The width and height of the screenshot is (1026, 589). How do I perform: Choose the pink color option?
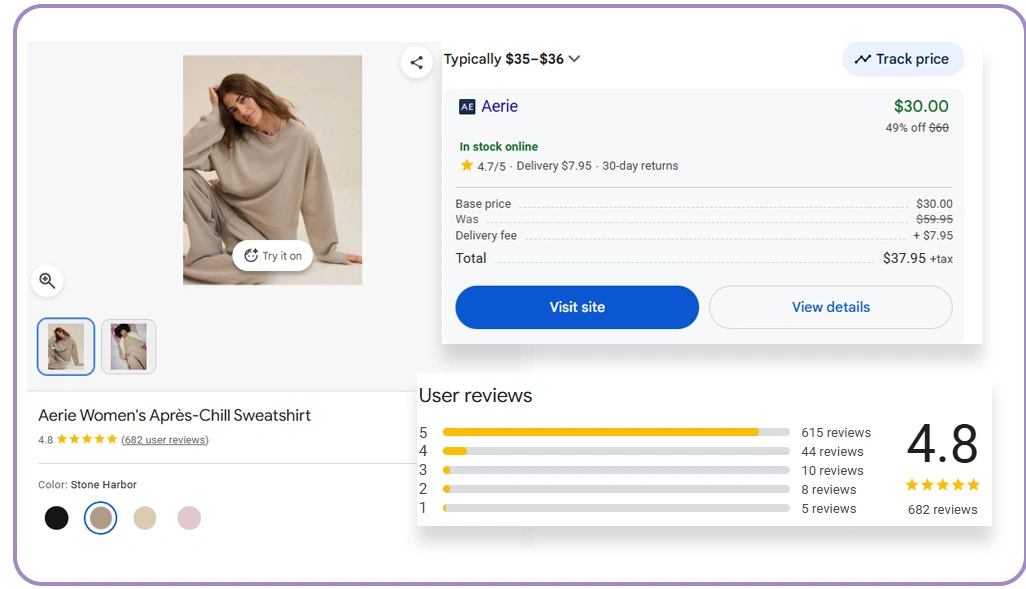pos(189,518)
